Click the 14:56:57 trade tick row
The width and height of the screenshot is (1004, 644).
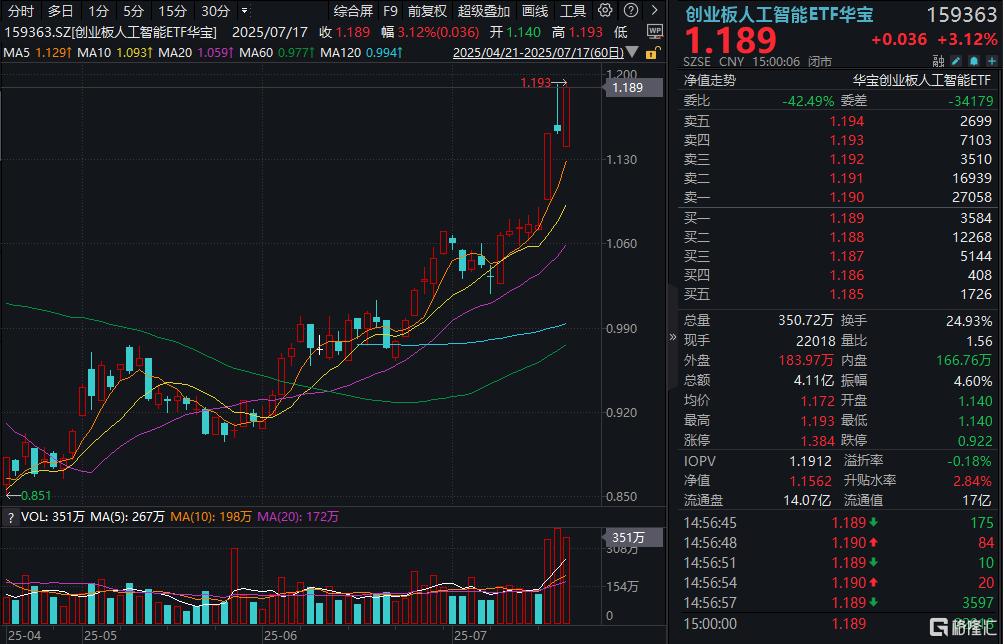click(x=838, y=603)
